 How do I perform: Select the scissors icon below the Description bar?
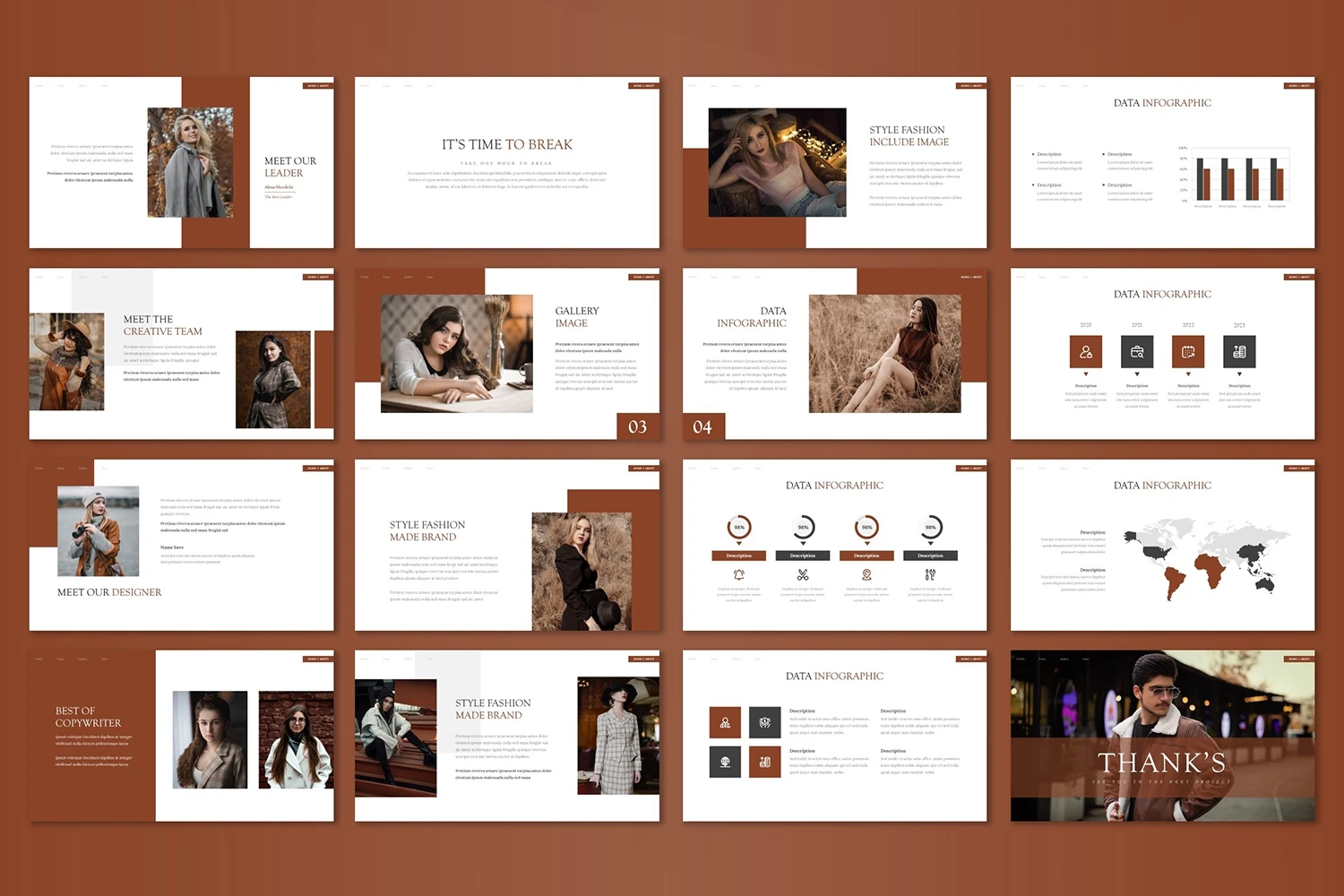(x=803, y=574)
